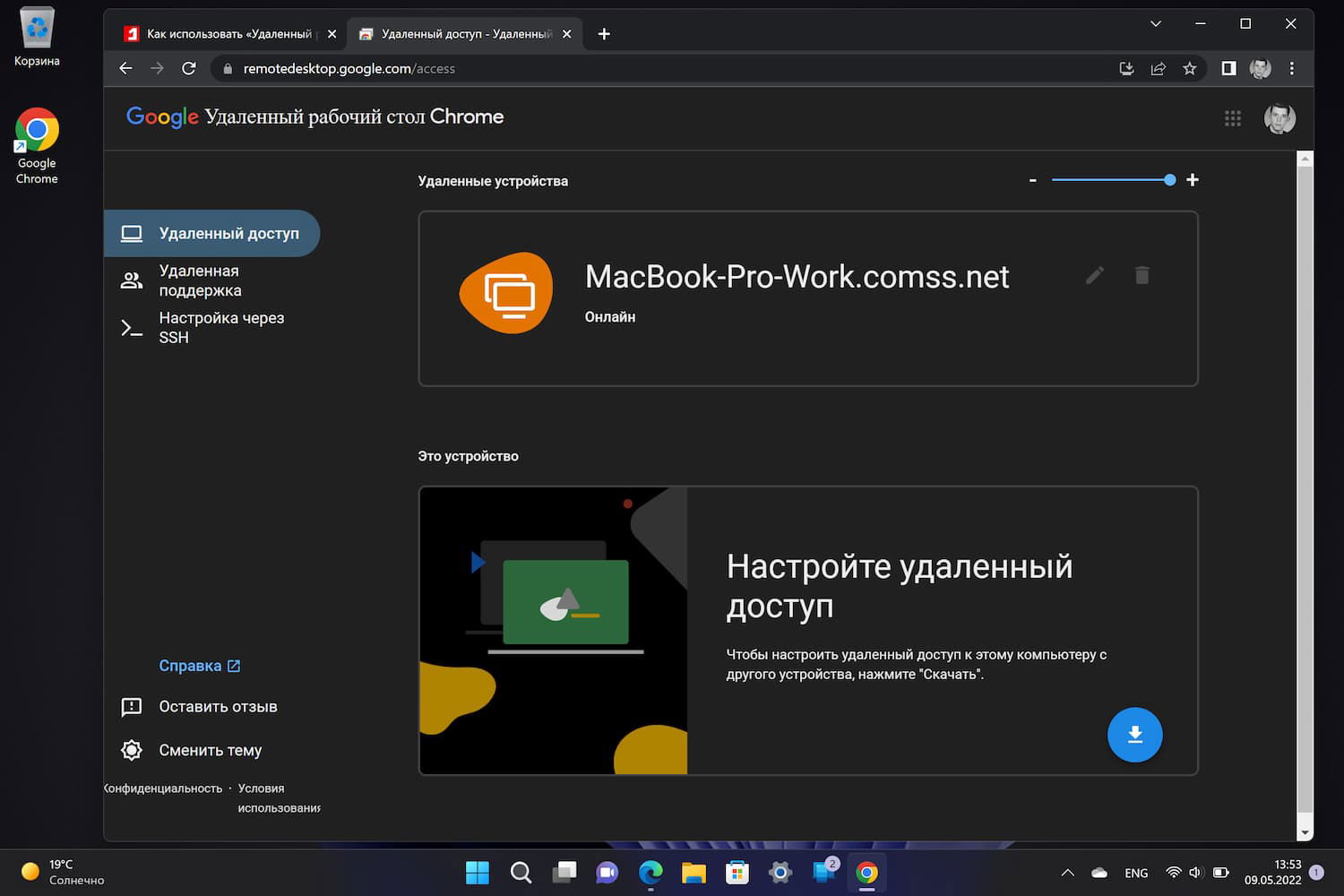Click the Оставить отзыв feedback icon
Image resolution: width=1344 pixels, height=896 pixels.
click(x=132, y=707)
